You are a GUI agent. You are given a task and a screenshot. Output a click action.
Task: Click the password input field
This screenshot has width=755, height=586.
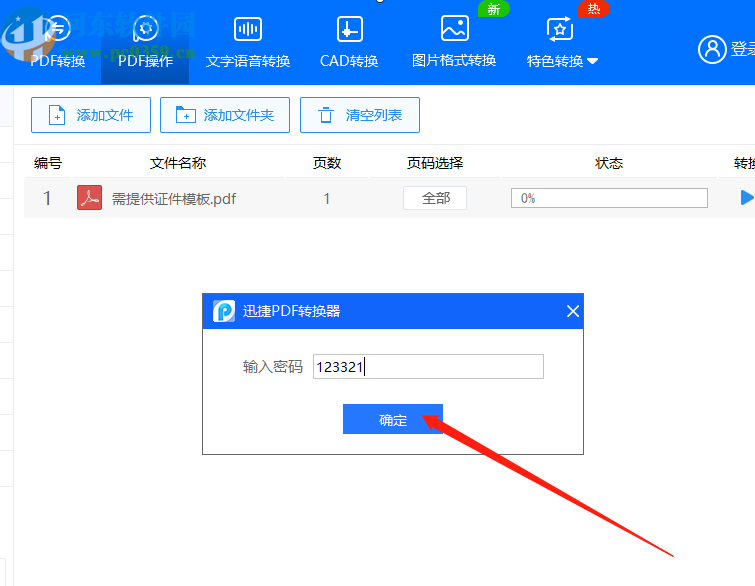(x=428, y=366)
